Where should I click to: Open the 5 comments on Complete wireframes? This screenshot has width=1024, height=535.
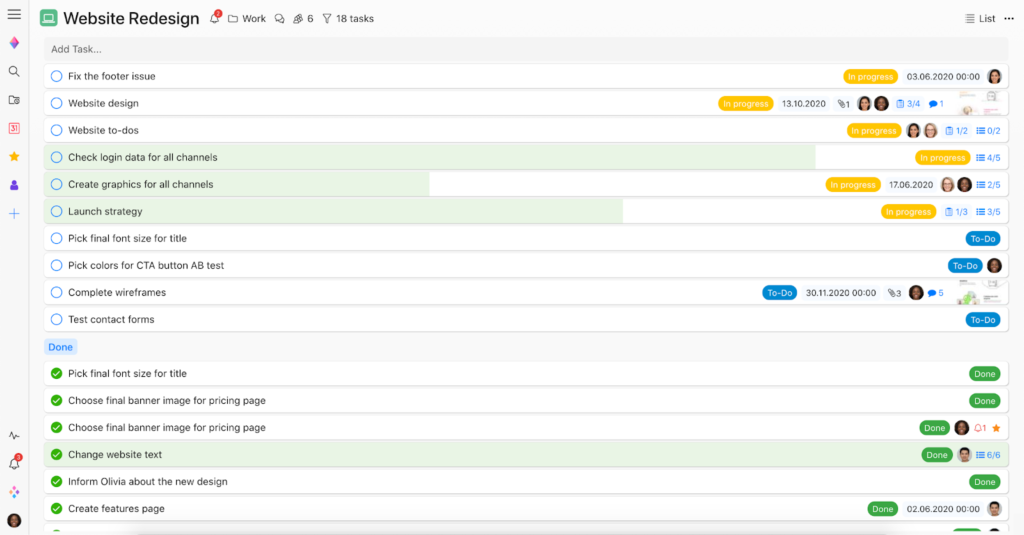(x=936, y=293)
